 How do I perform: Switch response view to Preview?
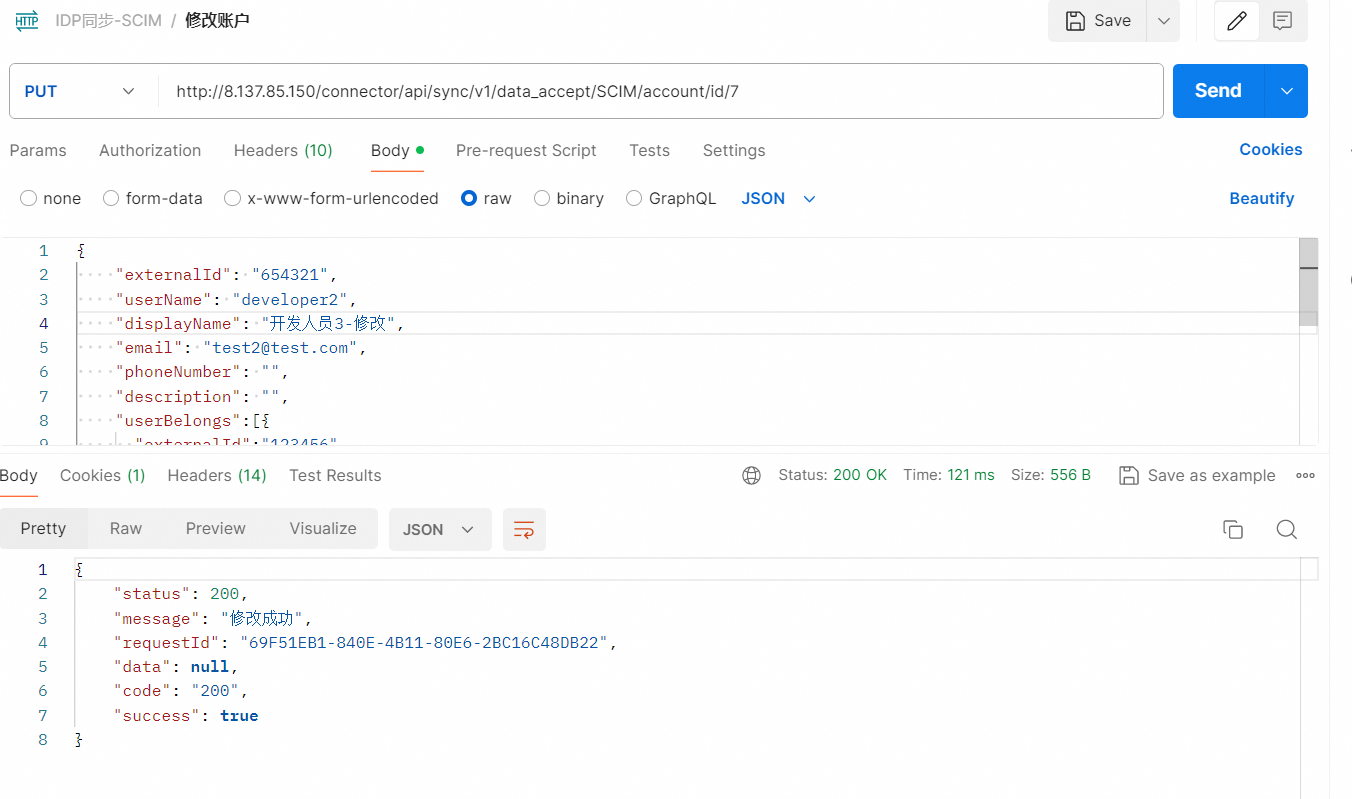tap(215, 528)
